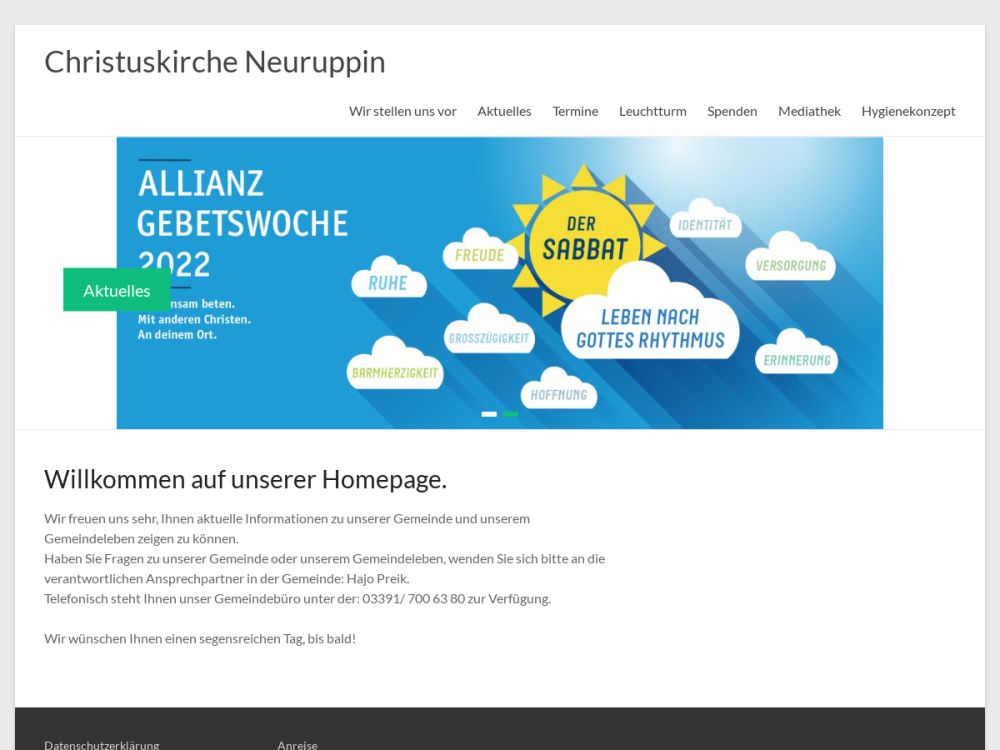The width and height of the screenshot is (1000, 750).
Task: Open the Christuskirche Neuruppin site title
Action: tap(214, 62)
